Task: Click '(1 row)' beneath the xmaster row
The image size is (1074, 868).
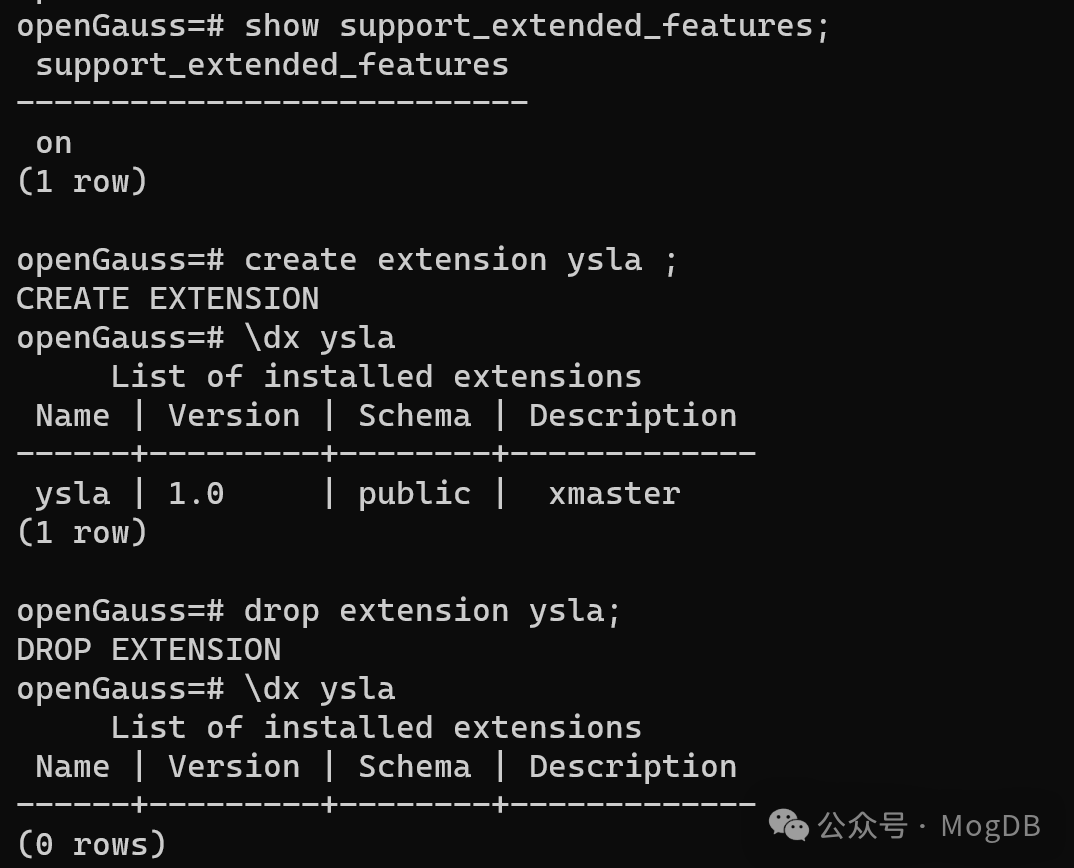Action: point(82,533)
